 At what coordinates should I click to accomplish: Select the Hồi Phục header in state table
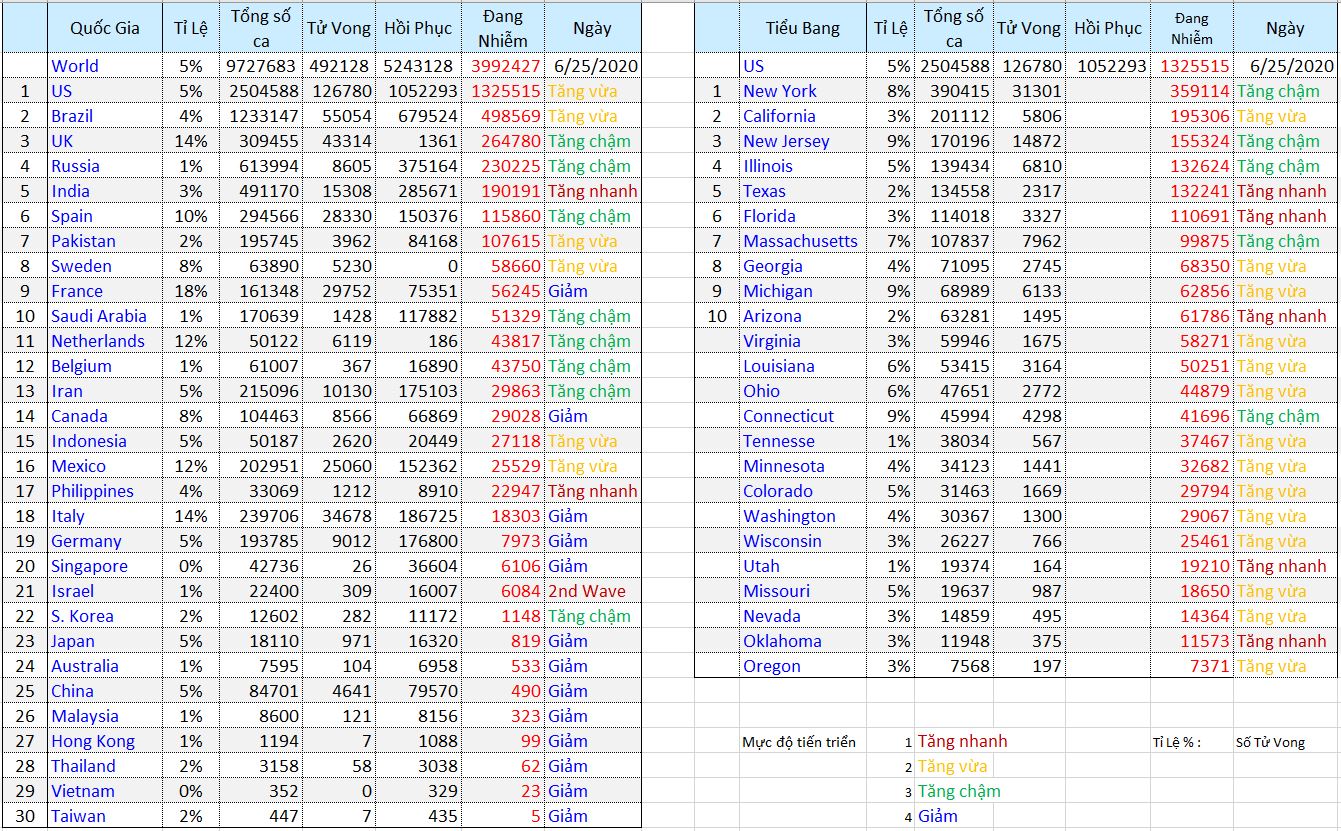[x=1108, y=28]
